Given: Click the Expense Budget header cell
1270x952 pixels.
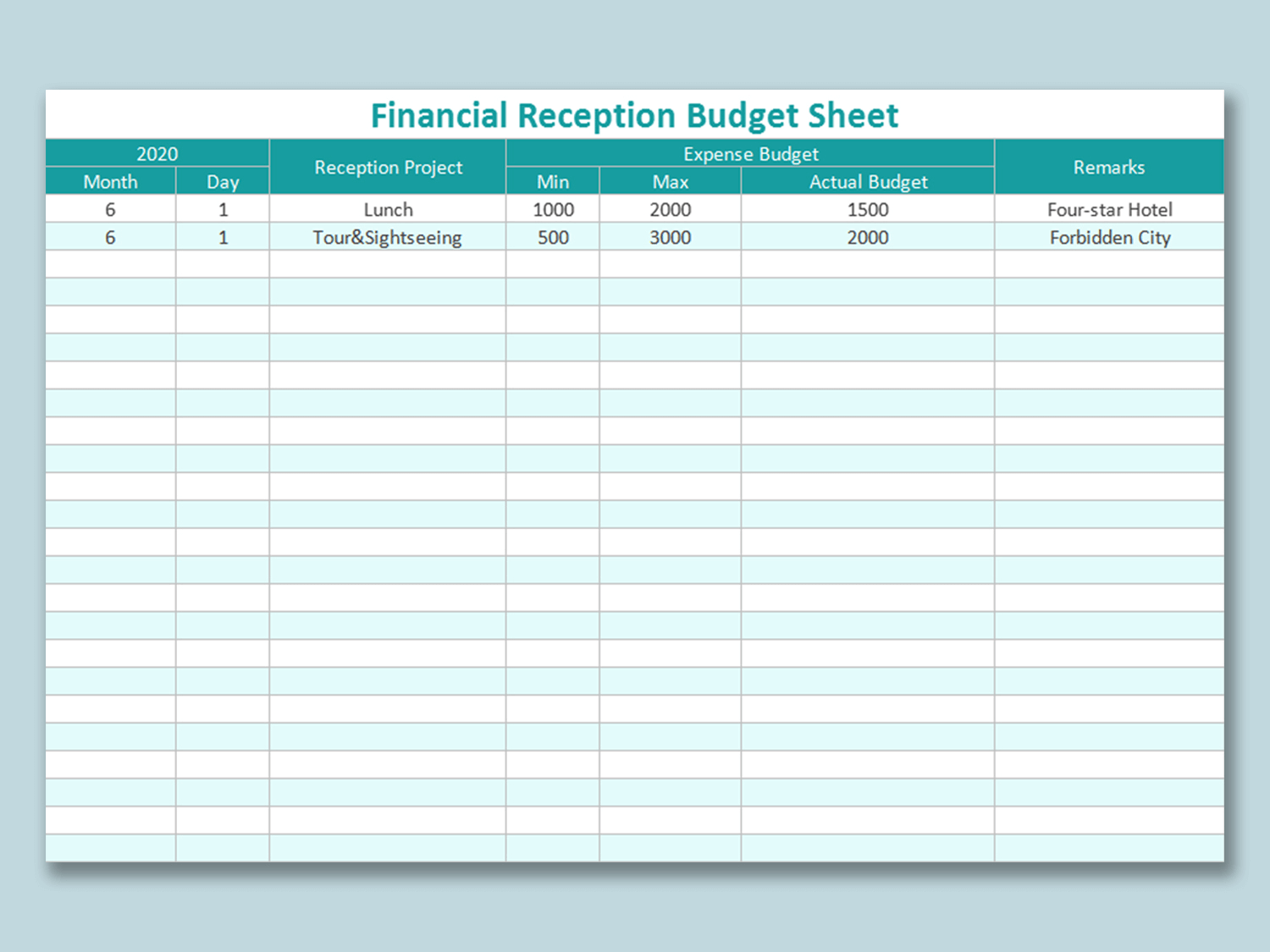Looking at the screenshot, I should tap(750, 153).
